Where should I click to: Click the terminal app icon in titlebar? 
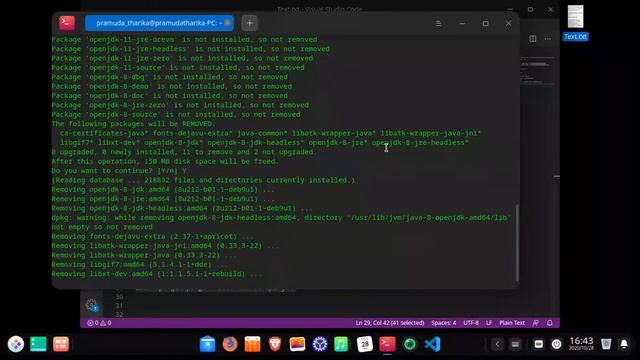(x=67, y=23)
